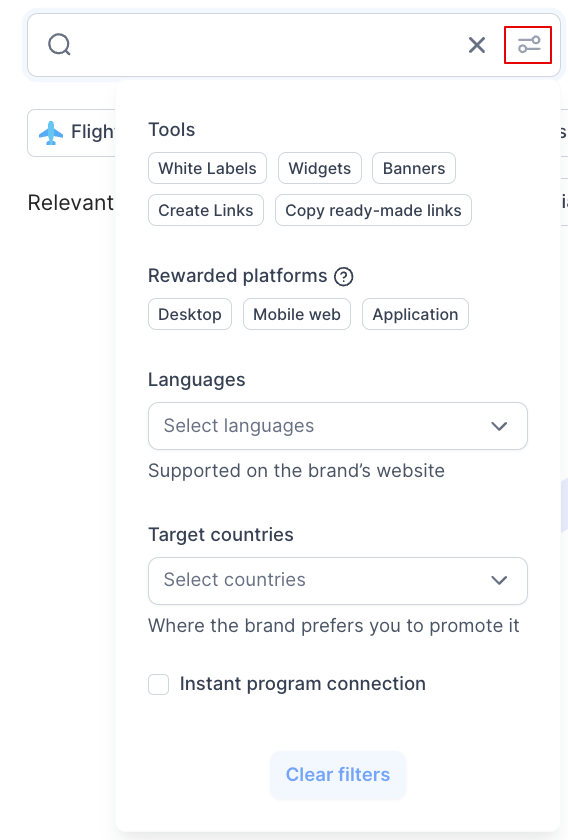Open the filter settings slider icon
This screenshot has width=568, height=840.
528,45
